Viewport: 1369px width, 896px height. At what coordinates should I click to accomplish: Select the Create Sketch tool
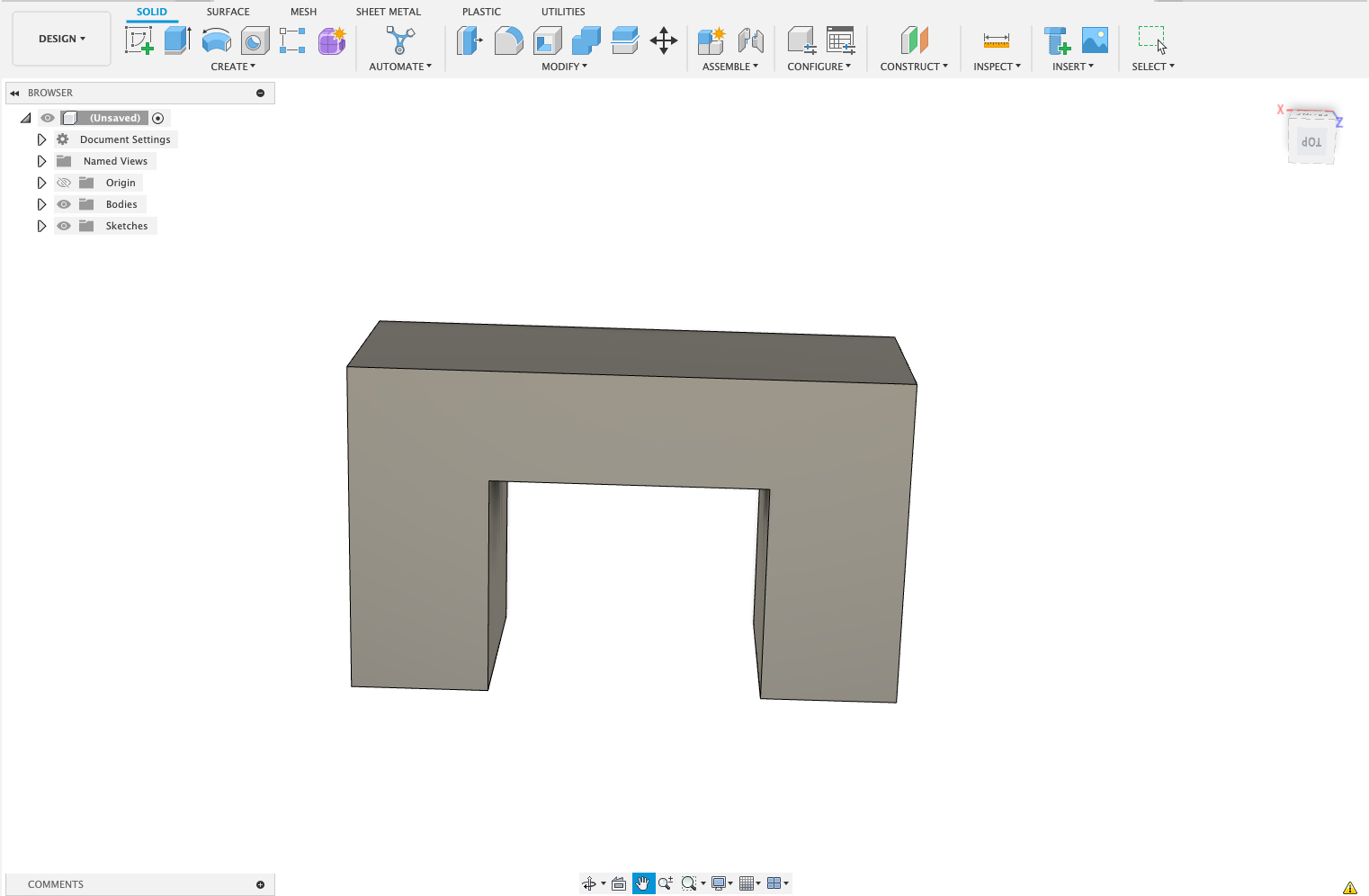(139, 40)
